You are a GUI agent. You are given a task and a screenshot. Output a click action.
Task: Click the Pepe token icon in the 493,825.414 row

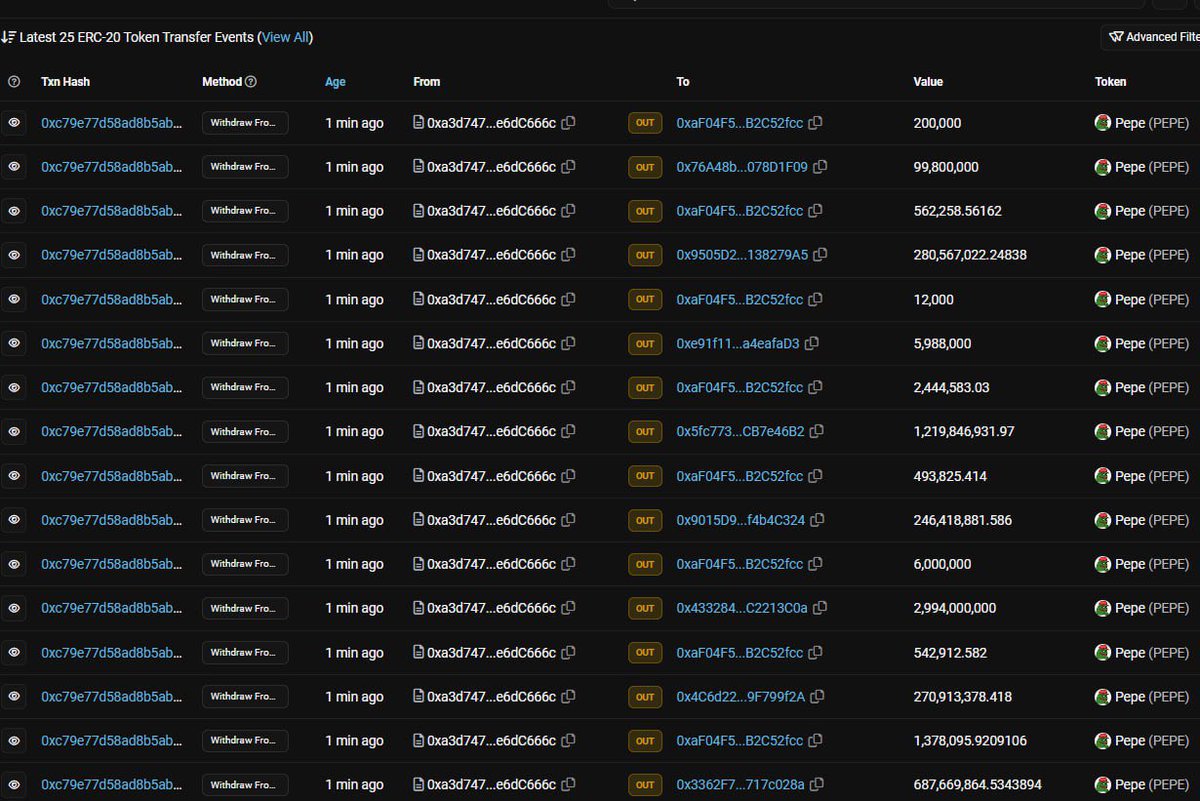(x=1103, y=476)
